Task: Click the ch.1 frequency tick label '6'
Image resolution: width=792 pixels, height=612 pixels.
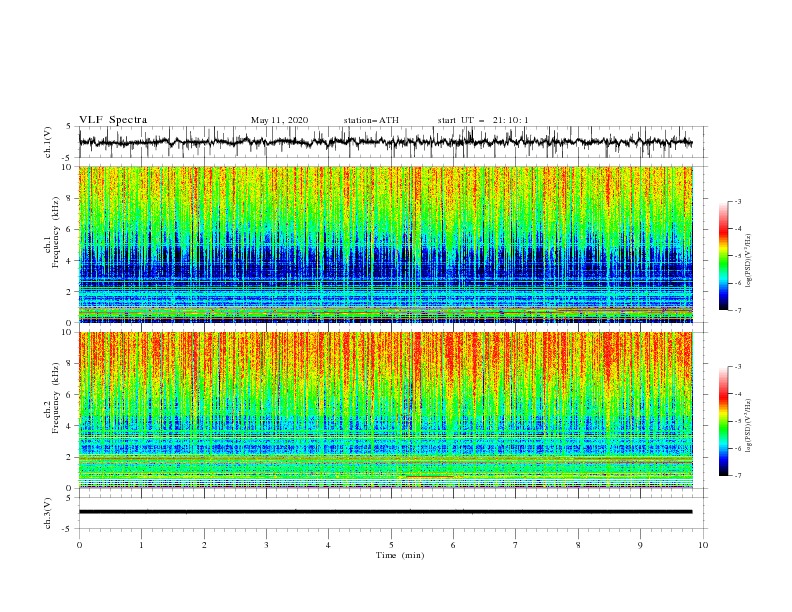Action: click(x=70, y=229)
